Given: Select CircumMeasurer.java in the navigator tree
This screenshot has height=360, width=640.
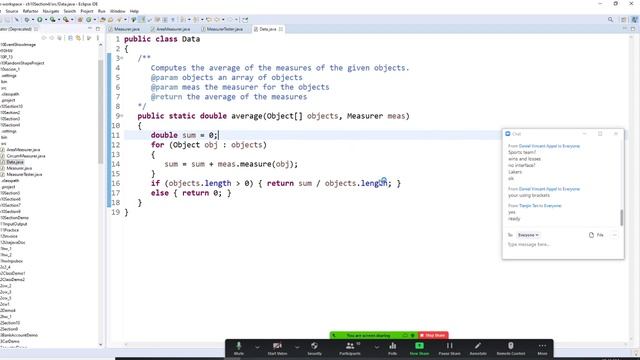Looking at the screenshot, I should [x=26, y=156].
